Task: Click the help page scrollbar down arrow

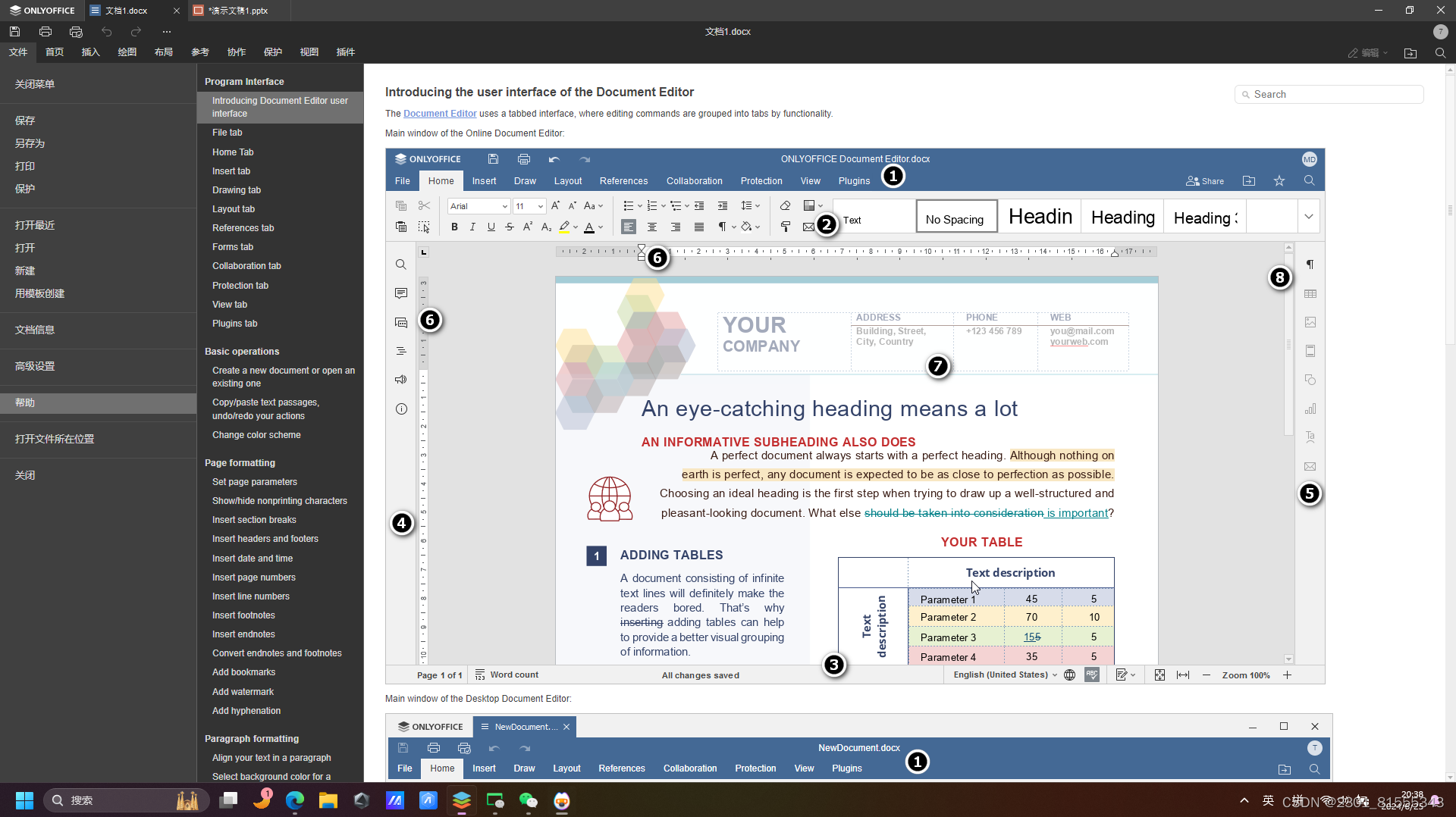Action: point(1450,777)
